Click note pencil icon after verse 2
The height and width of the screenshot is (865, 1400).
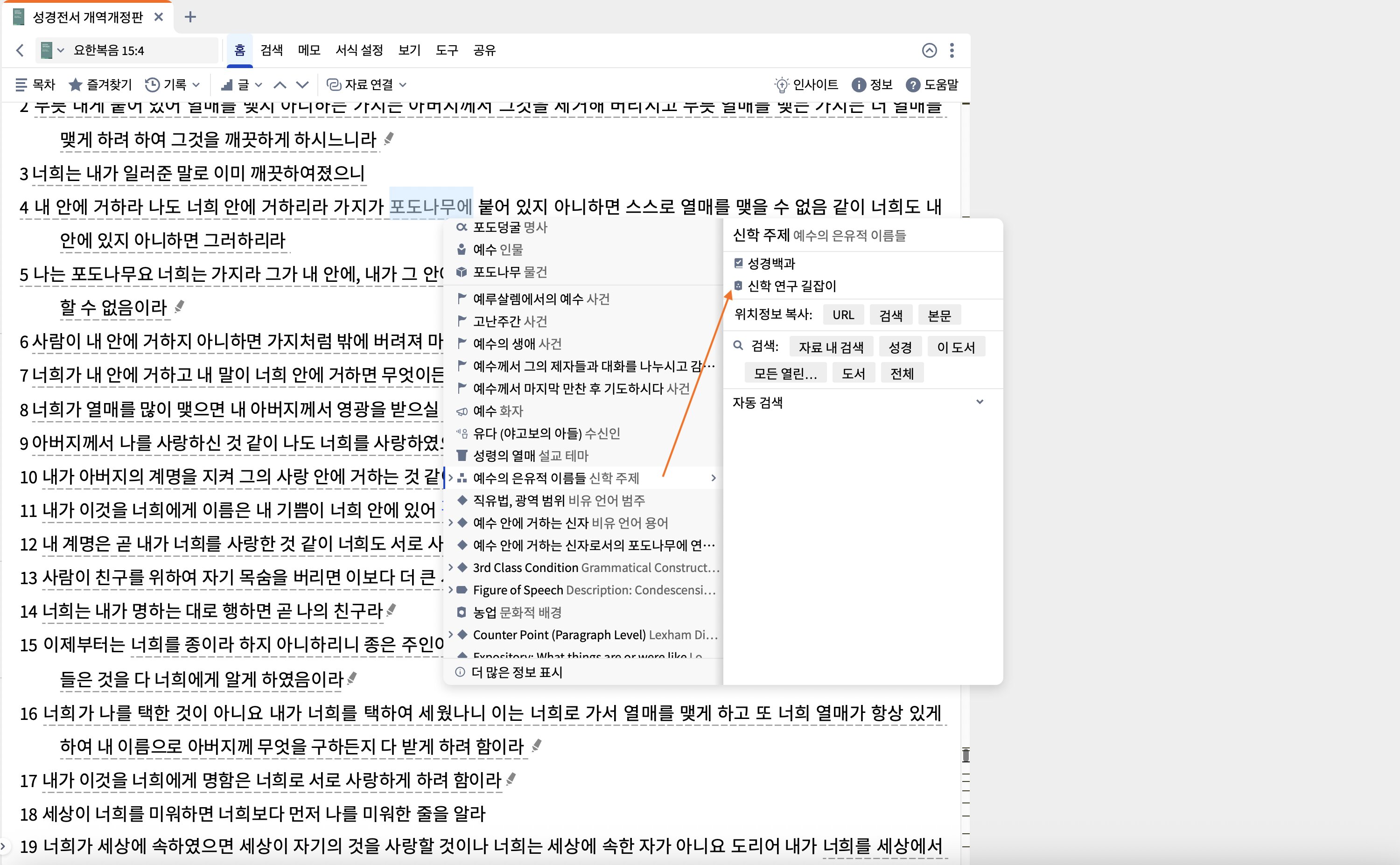point(389,139)
